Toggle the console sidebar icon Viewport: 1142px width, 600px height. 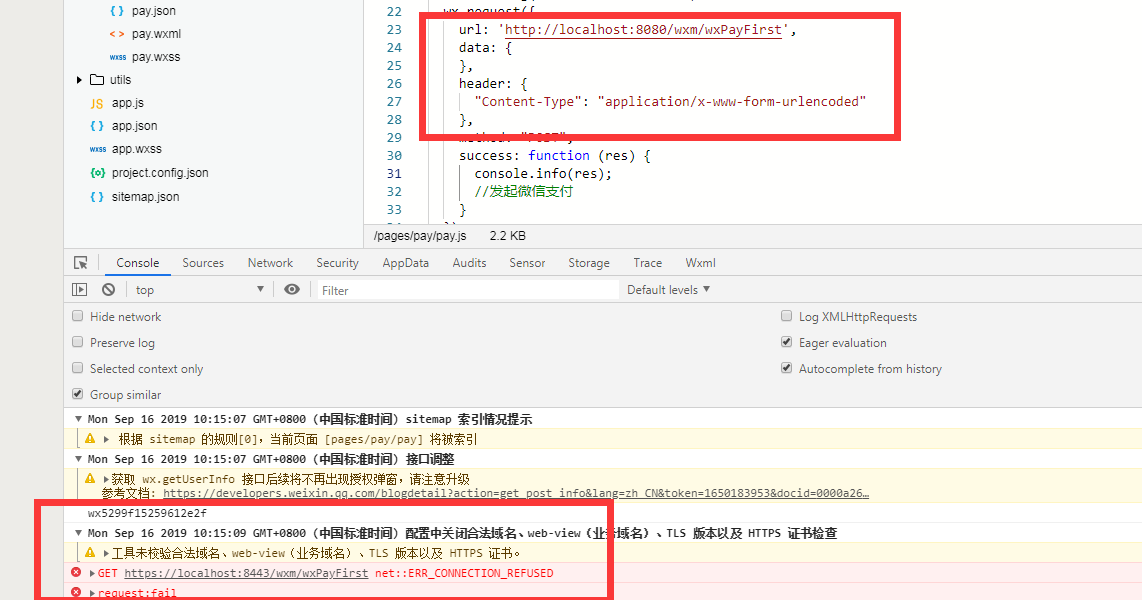coord(79,290)
